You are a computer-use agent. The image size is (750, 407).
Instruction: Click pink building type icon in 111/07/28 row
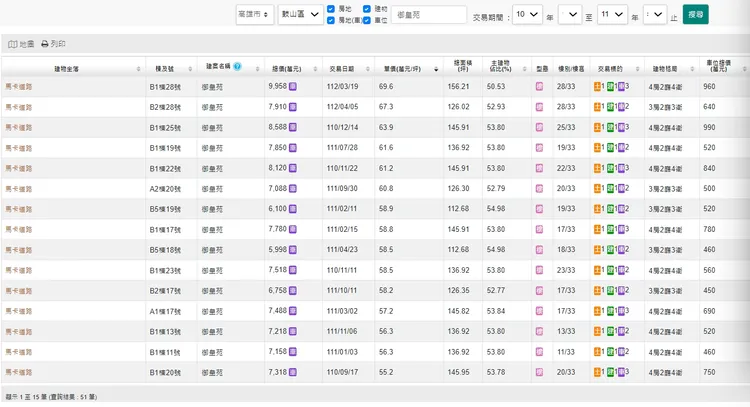[x=539, y=148]
